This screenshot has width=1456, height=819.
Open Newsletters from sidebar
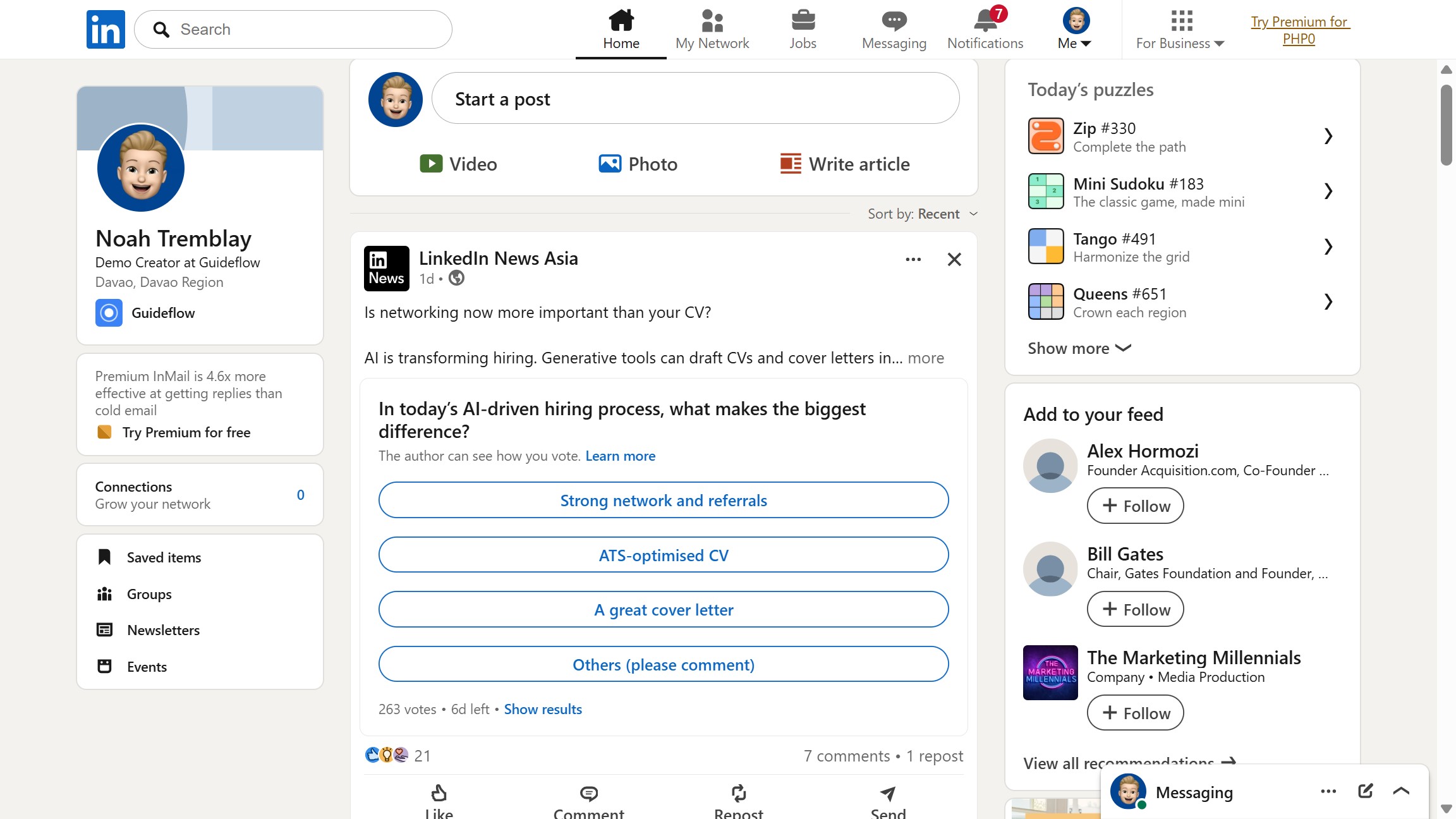coord(149,630)
